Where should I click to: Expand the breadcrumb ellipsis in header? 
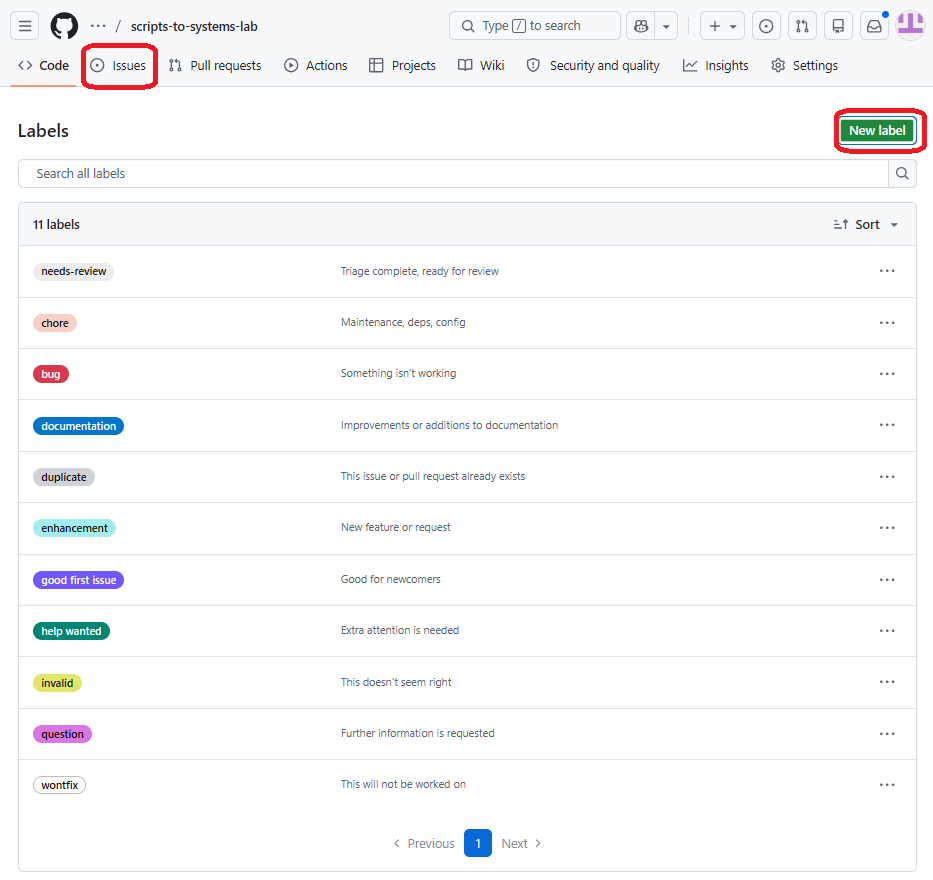[x=98, y=26]
